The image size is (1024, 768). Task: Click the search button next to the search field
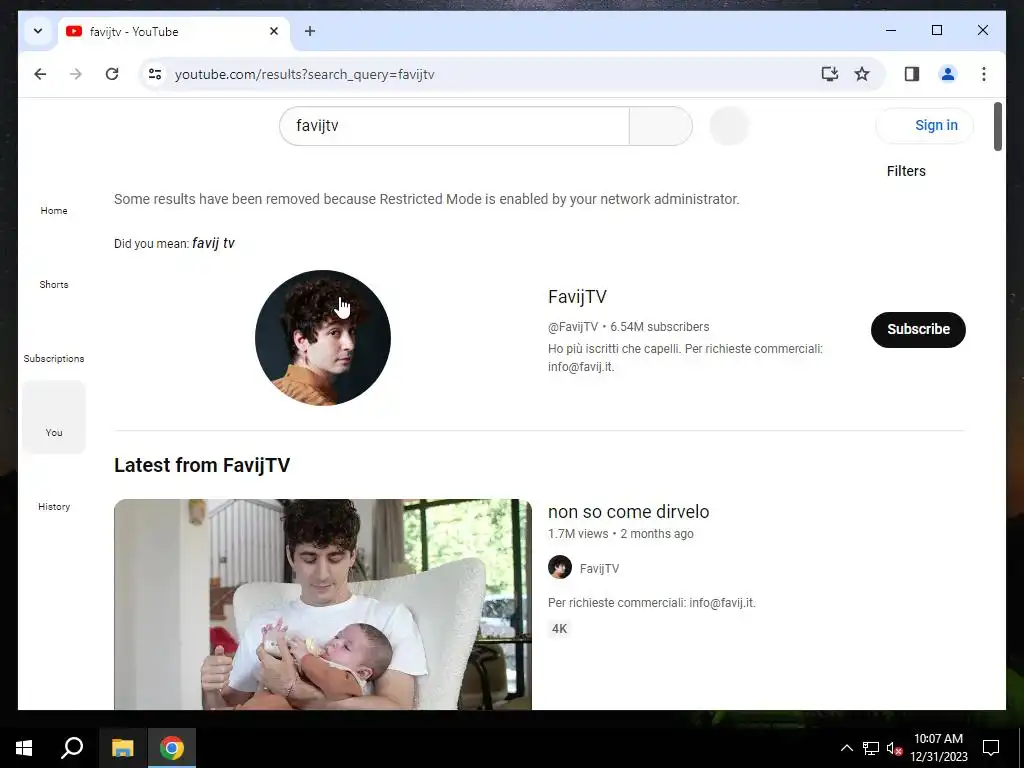(x=660, y=126)
